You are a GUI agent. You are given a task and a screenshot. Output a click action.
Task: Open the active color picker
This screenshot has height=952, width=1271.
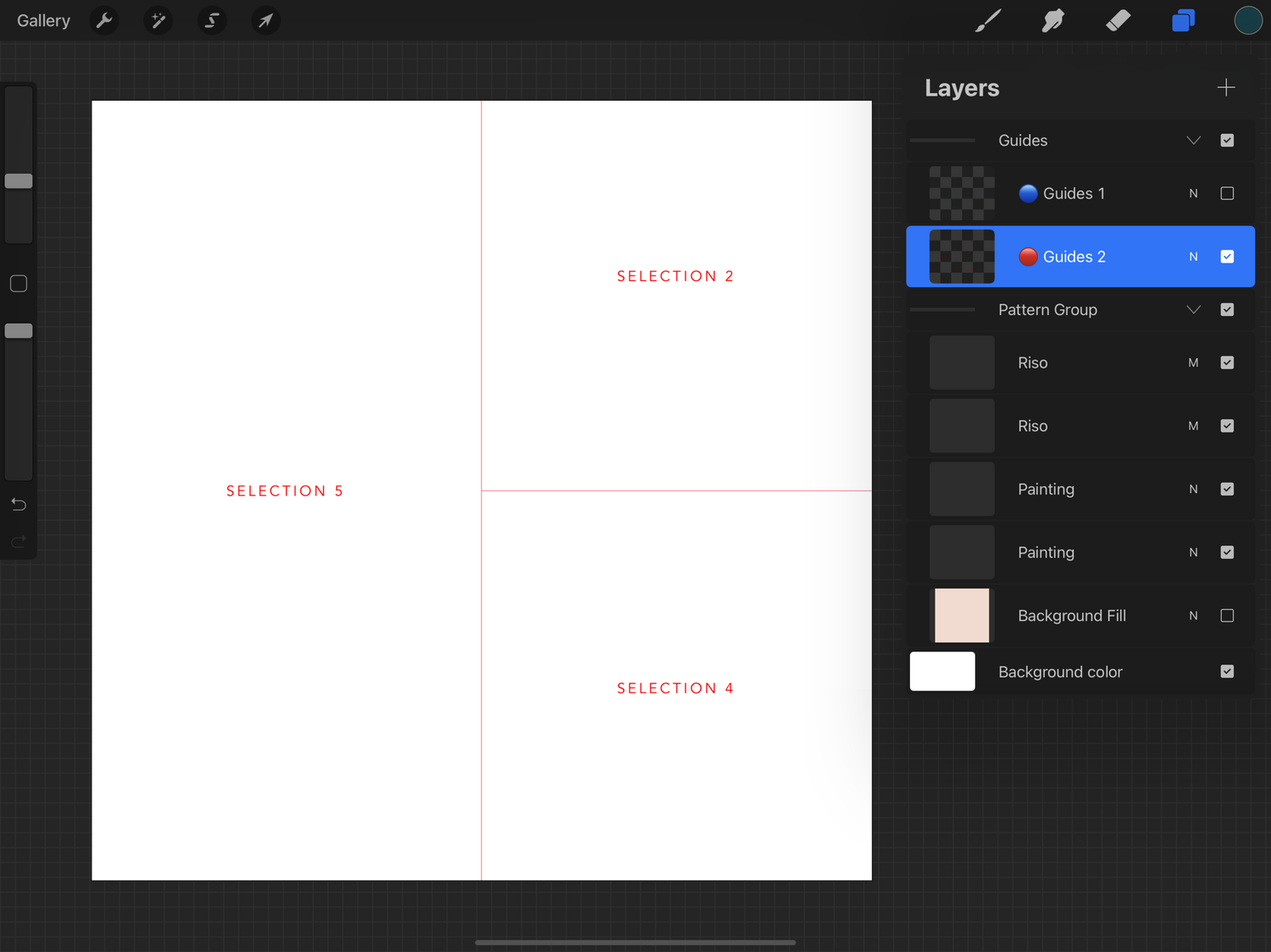1248,20
